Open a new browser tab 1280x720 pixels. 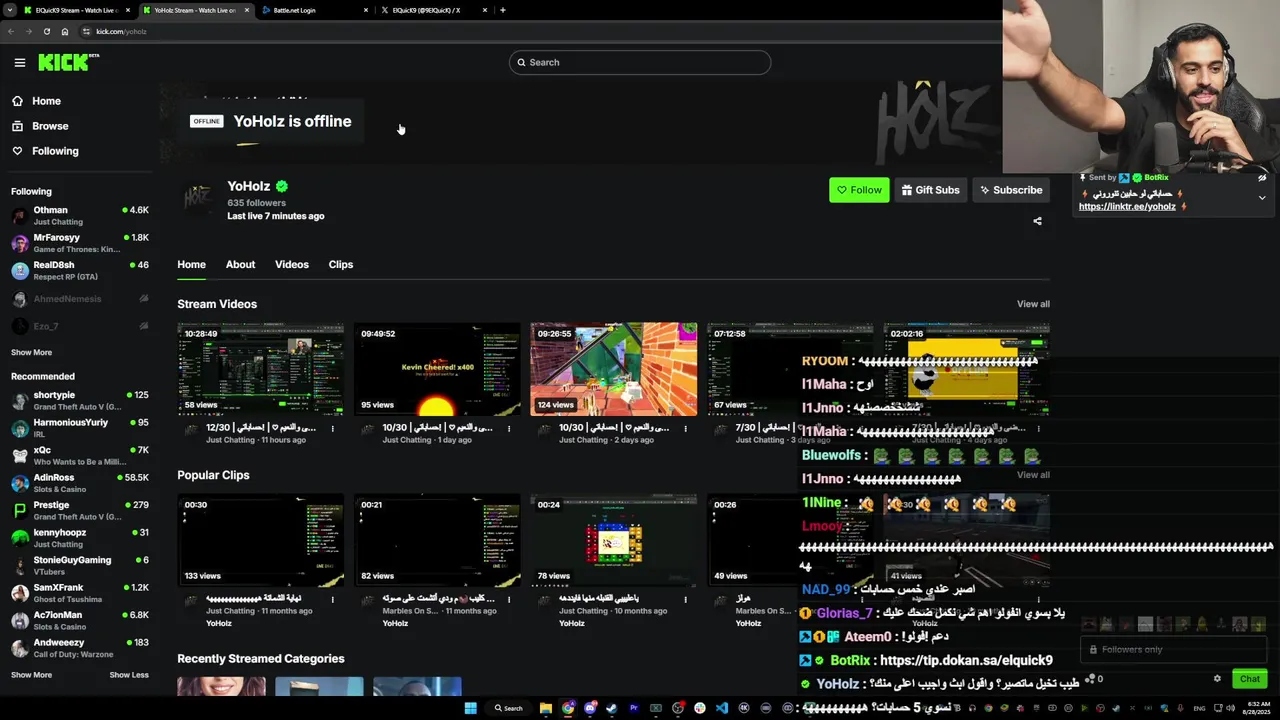503,10
